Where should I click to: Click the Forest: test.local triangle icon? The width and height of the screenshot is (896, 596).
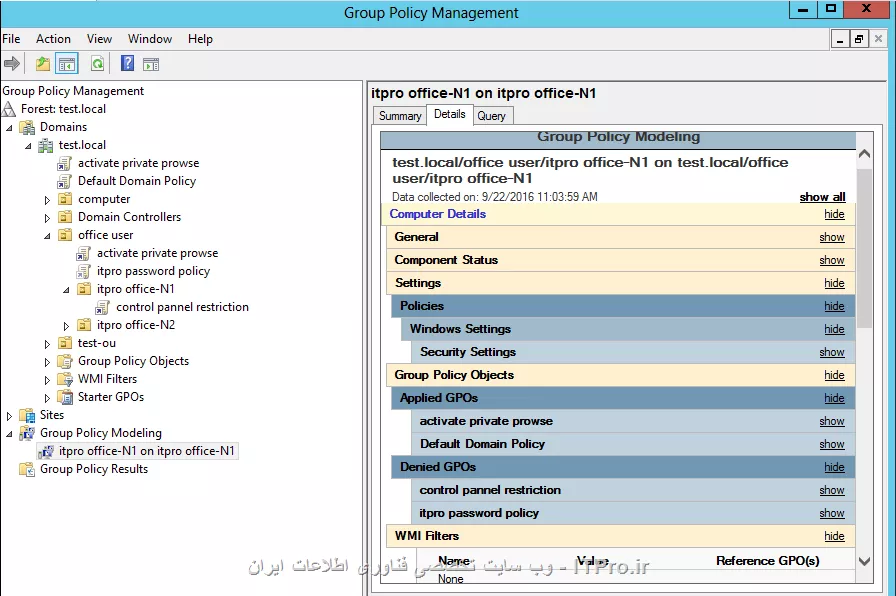tap(9, 109)
